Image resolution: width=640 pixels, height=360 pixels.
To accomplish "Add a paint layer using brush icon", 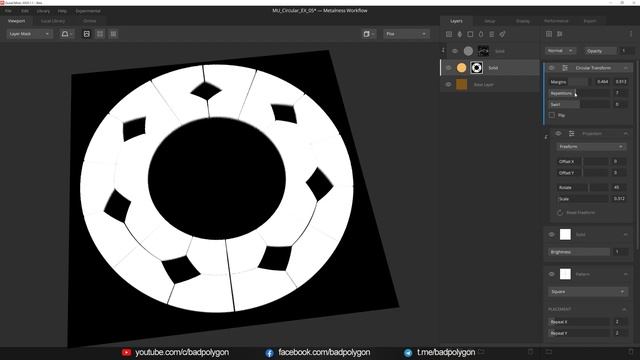I will [460, 34].
